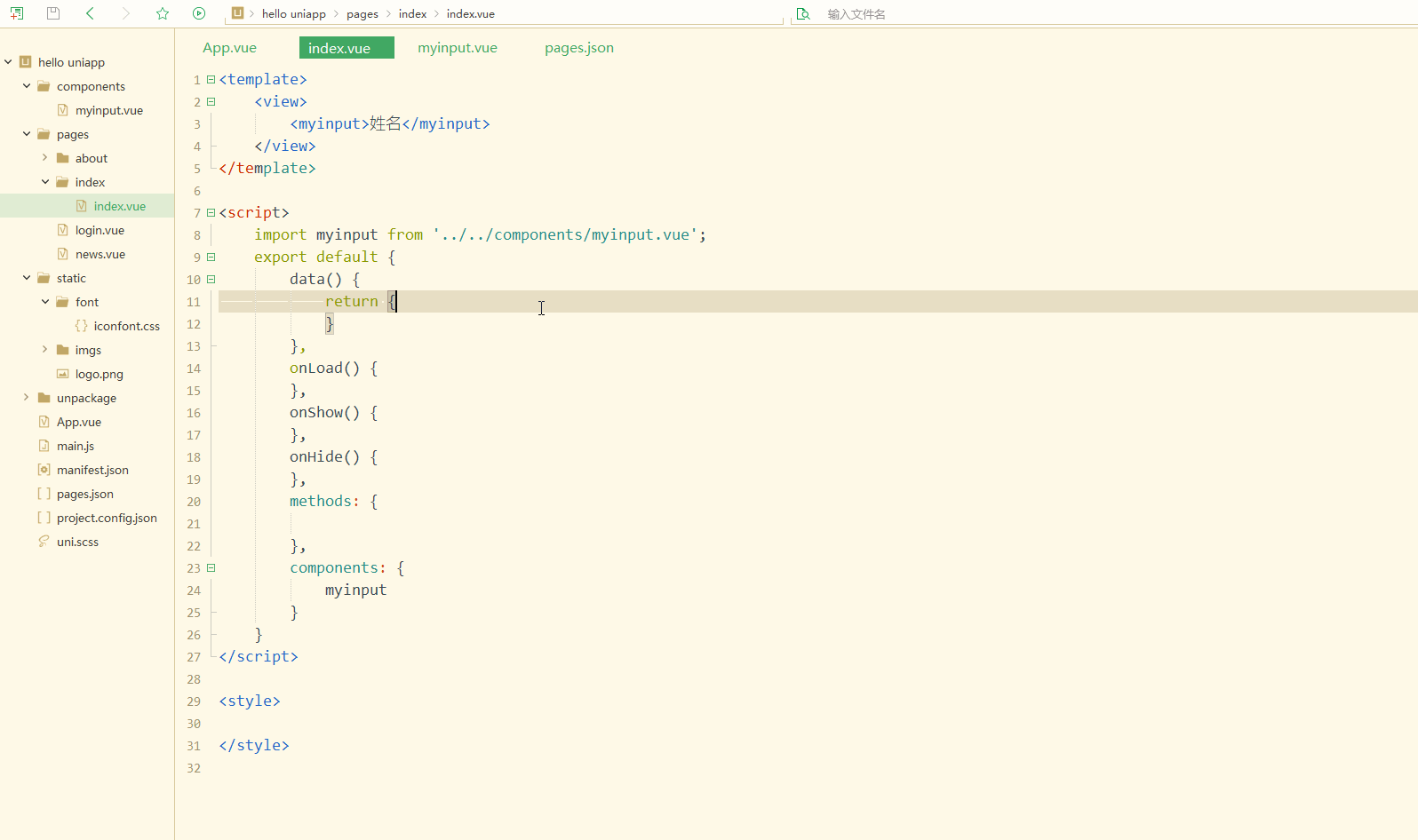Fold the script block at line 7
This screenshot has height=840, width=1418.
point(211,213)
